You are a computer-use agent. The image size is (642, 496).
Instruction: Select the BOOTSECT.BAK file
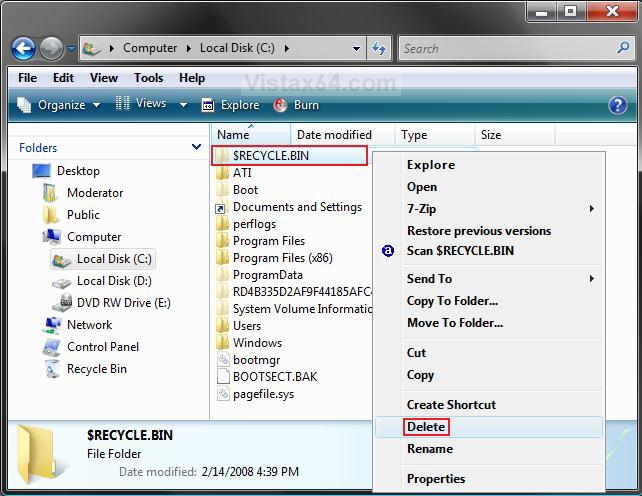click(x=267, y=377)
